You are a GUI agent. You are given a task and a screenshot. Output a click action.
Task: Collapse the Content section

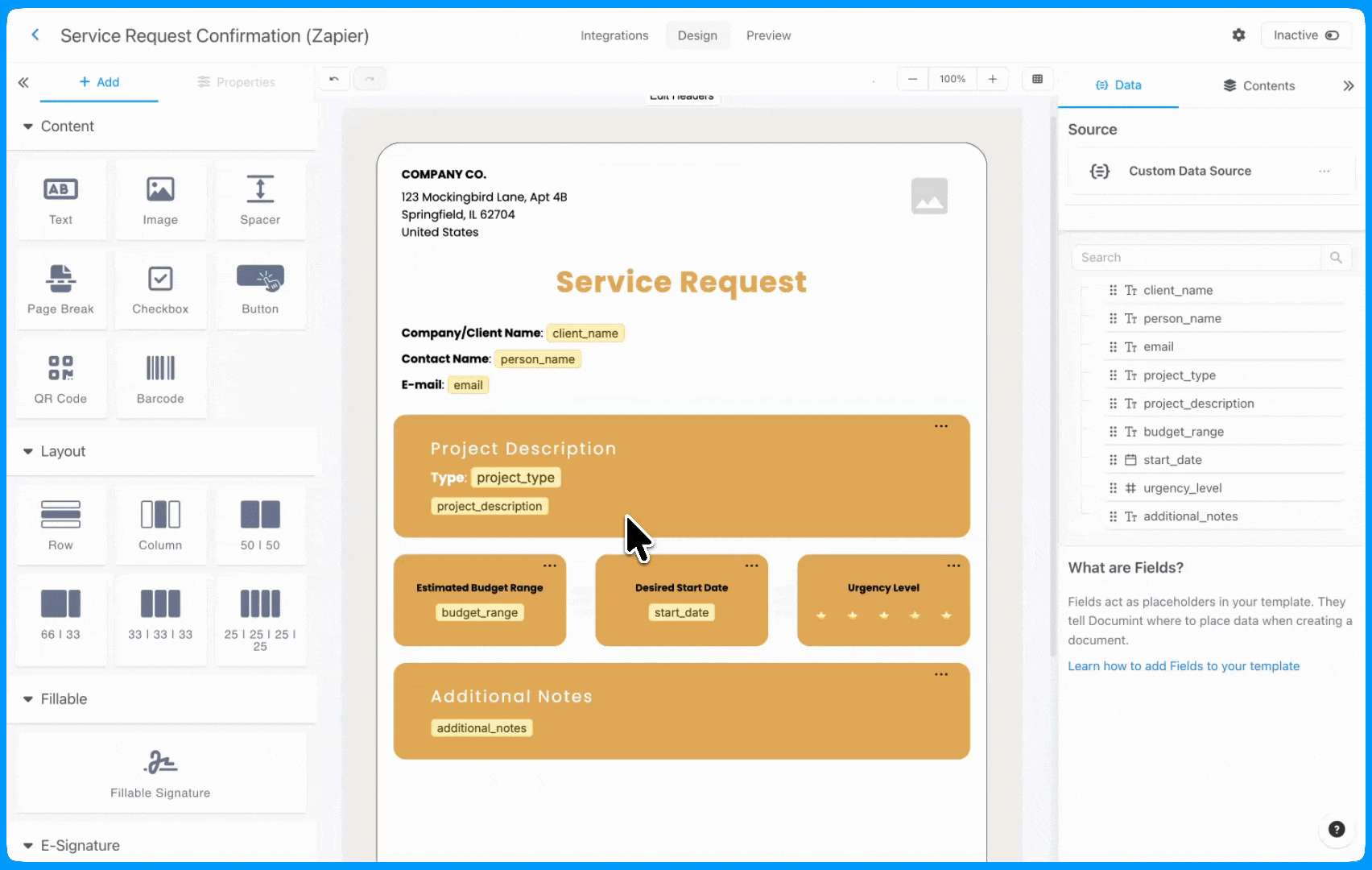coord(28,126)
